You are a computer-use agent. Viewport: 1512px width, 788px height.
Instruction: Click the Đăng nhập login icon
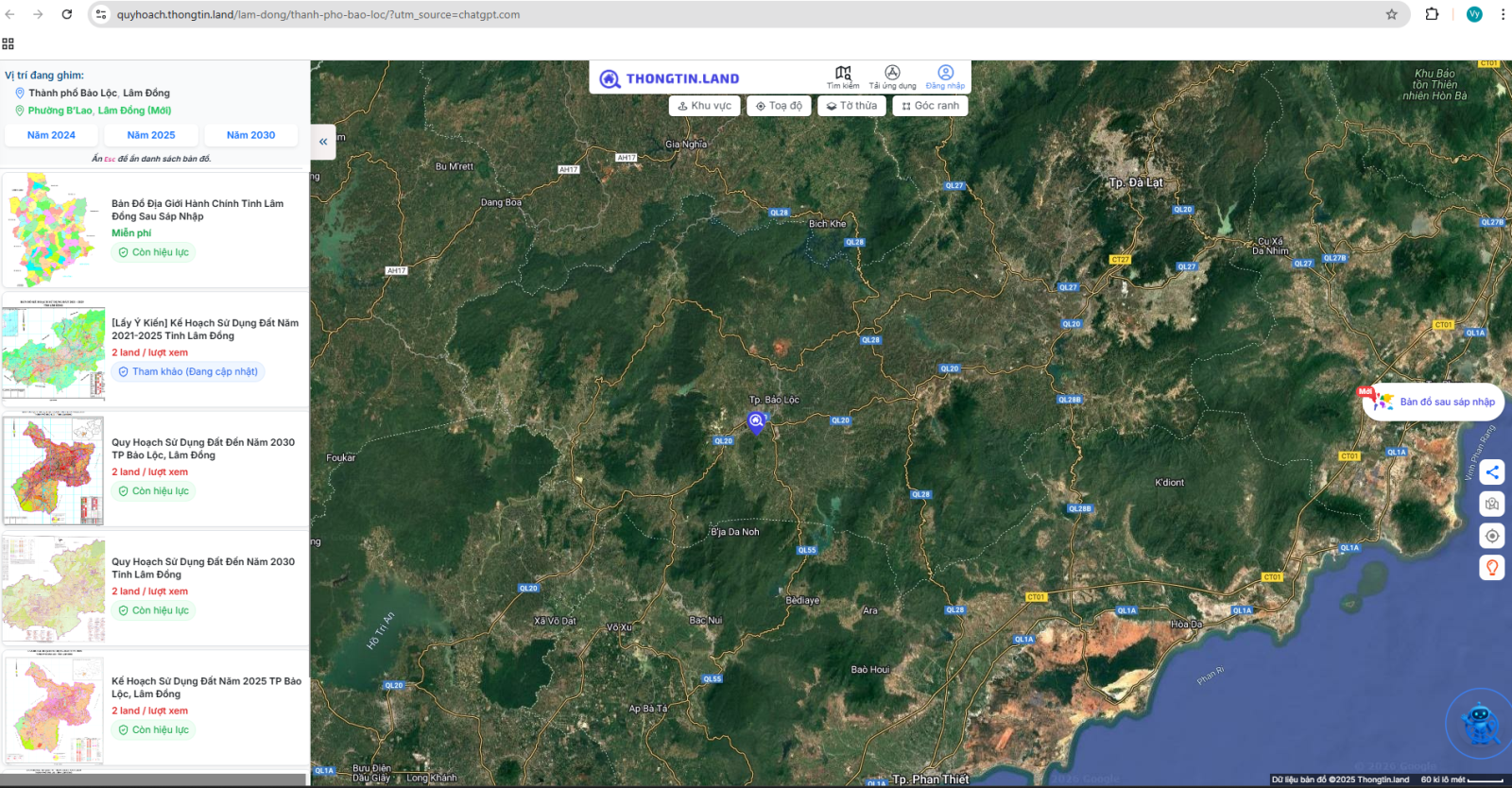pos(945,74)
